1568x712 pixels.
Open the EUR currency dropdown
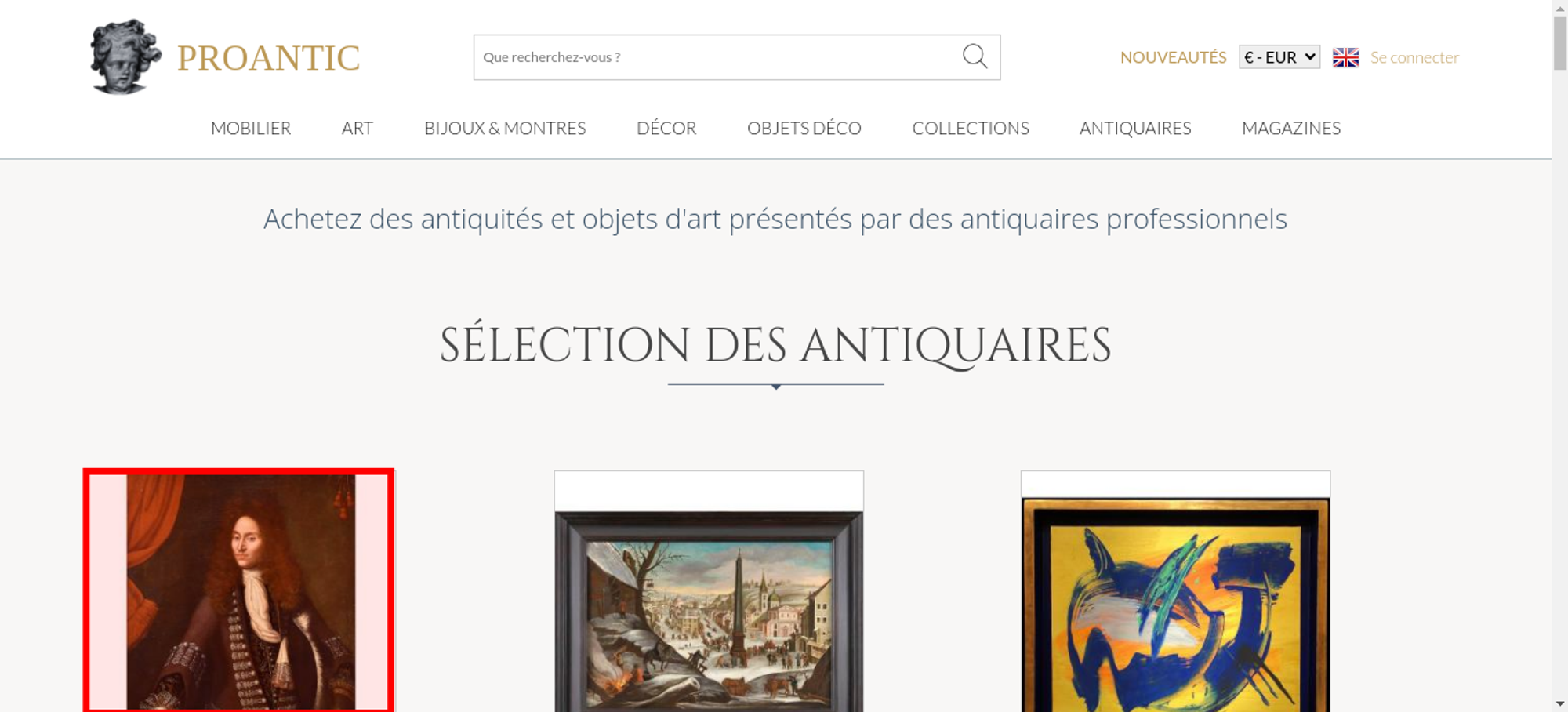[x=1279, y=57]
